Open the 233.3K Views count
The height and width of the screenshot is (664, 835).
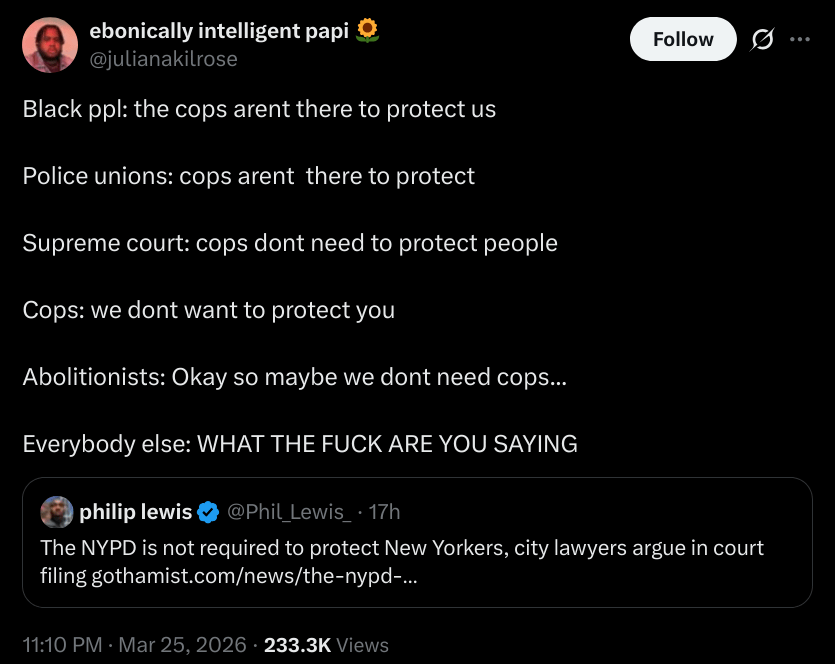click(326, 645)
